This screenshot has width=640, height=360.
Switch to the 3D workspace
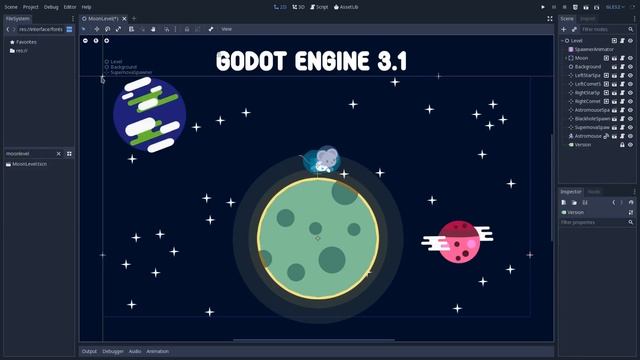(x=298, y=7)
